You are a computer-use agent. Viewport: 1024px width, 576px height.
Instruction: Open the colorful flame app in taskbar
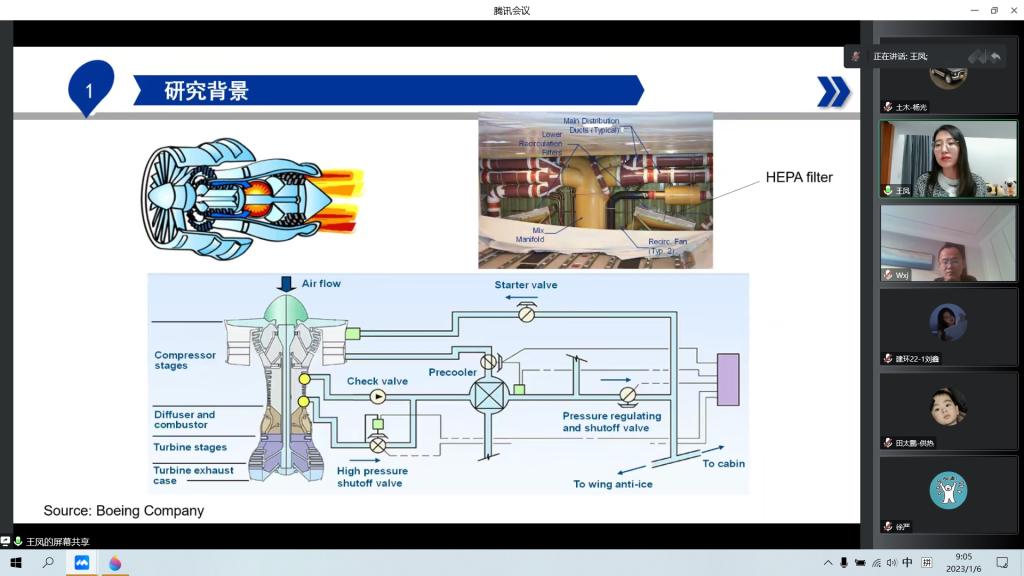coord(115,563)
